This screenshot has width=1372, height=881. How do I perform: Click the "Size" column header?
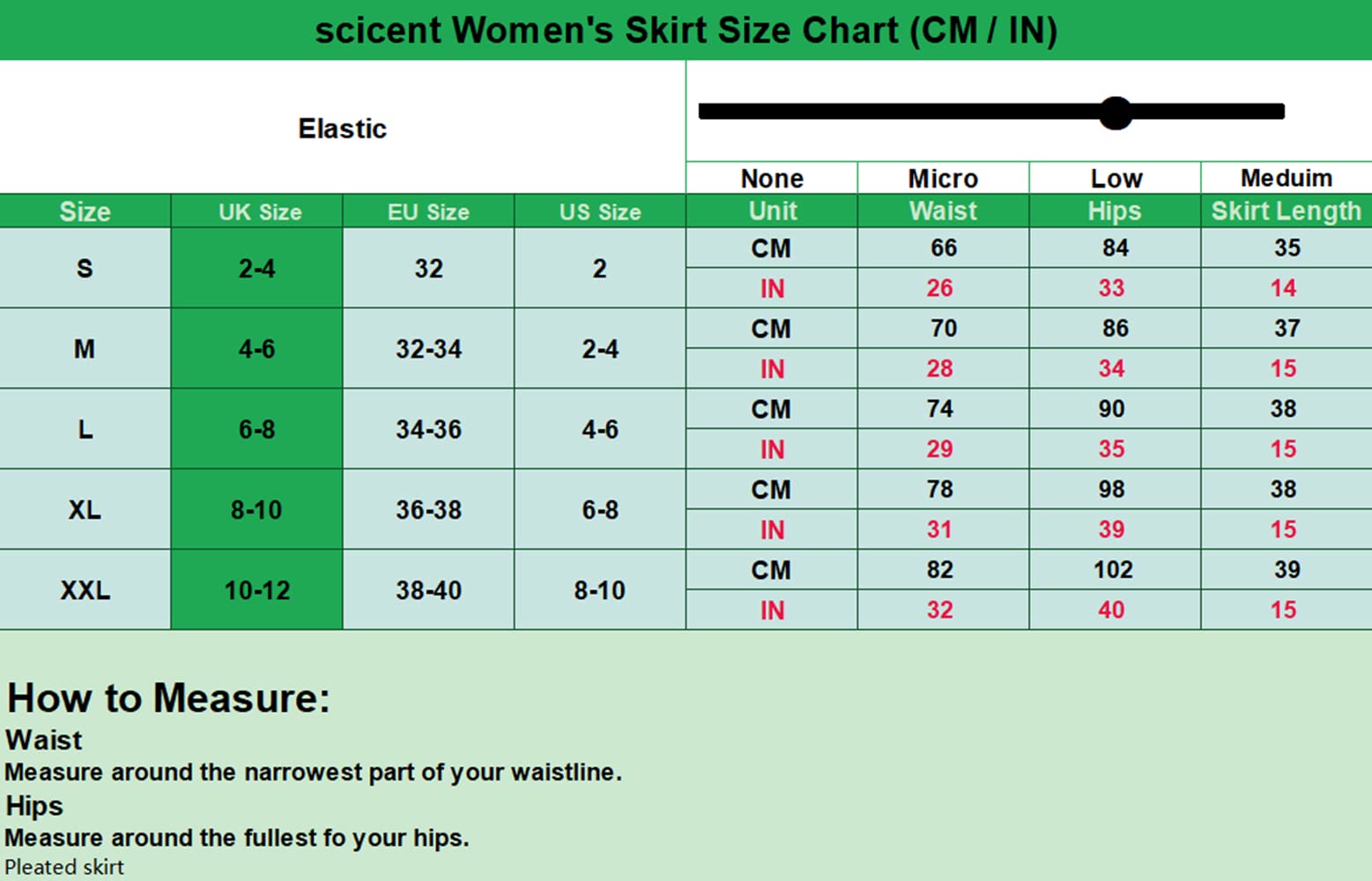85,211
